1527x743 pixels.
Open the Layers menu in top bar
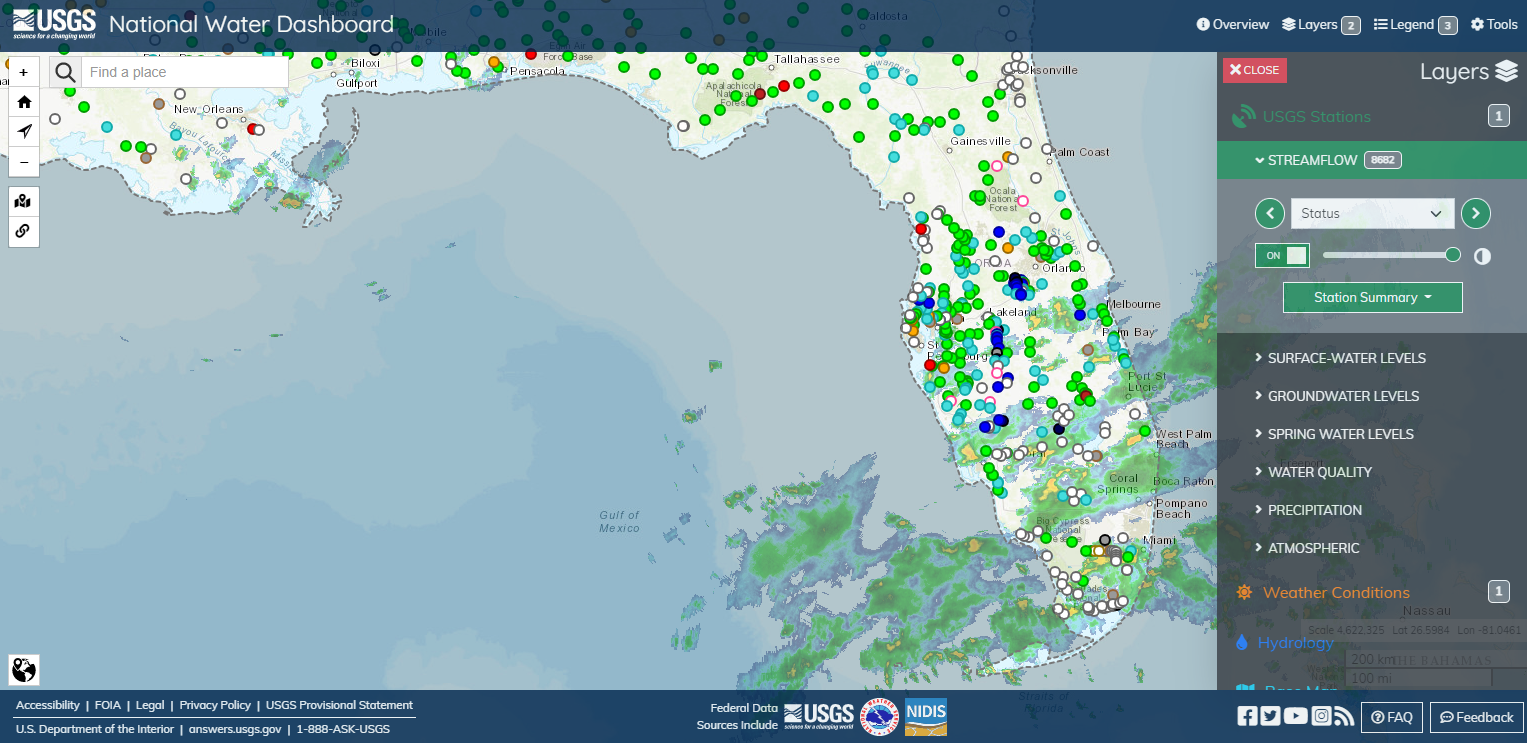click(x=1311, y=24)
